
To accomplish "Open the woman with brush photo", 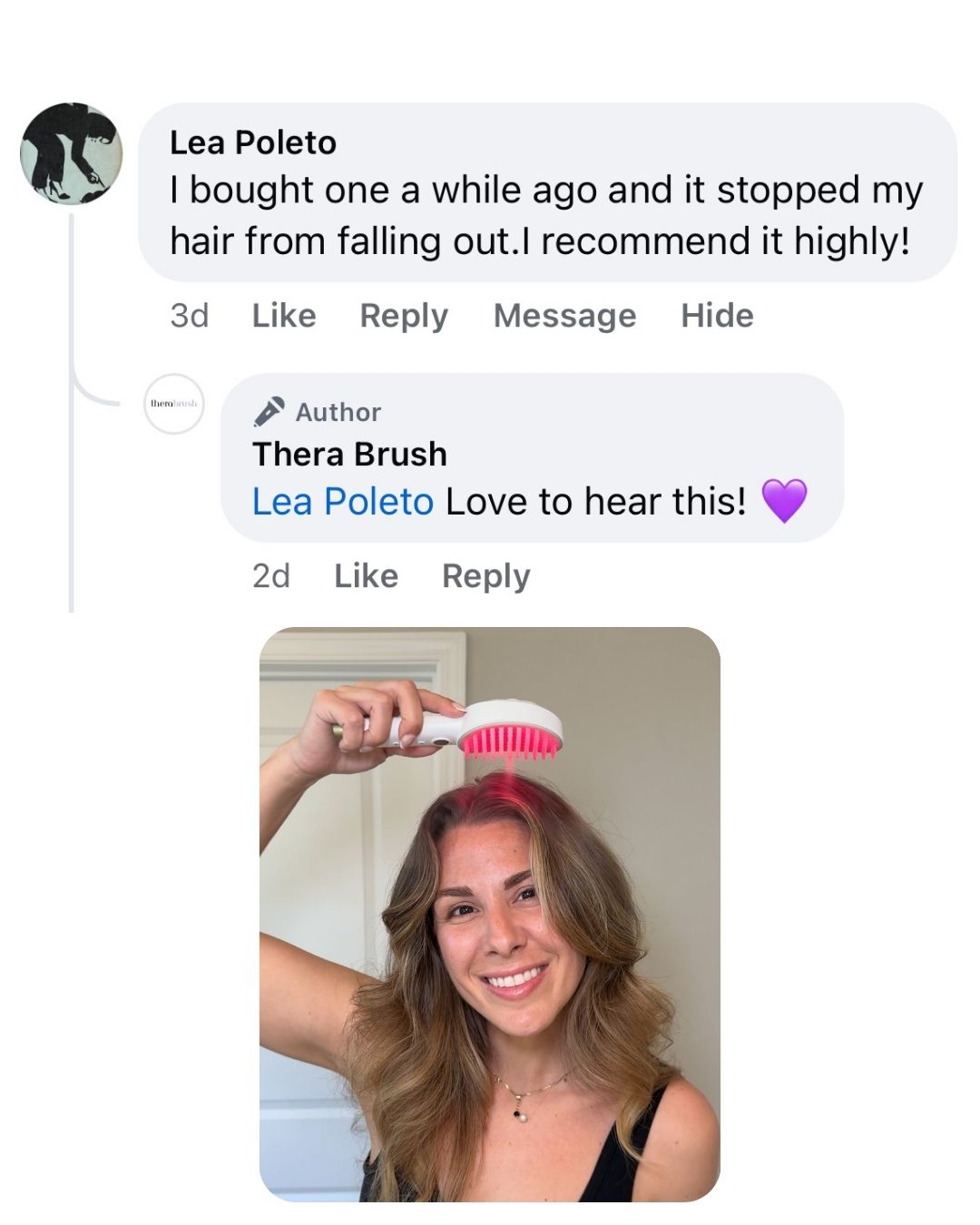I will point(490,914).
